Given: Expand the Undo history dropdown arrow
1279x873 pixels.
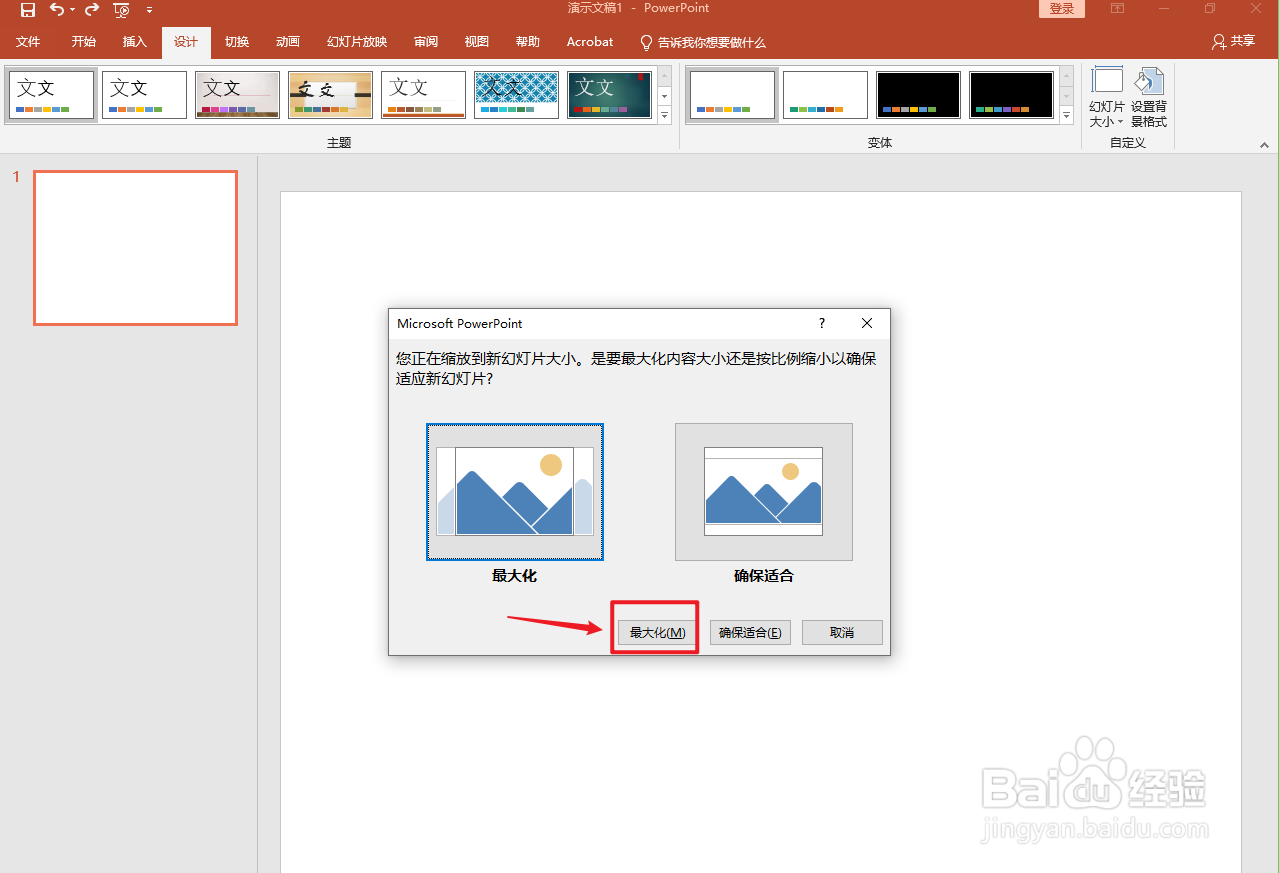Looking at the screenshot, I should 72,10.
